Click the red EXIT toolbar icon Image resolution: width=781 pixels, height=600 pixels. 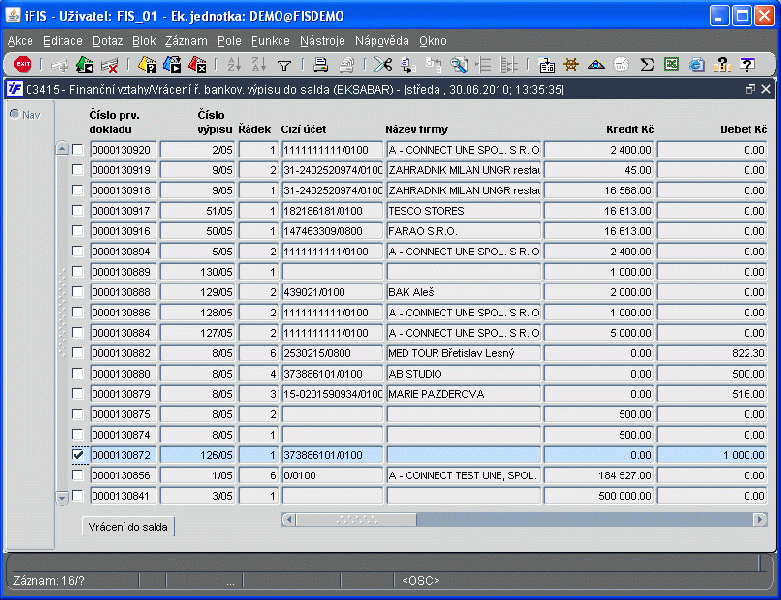22,65
